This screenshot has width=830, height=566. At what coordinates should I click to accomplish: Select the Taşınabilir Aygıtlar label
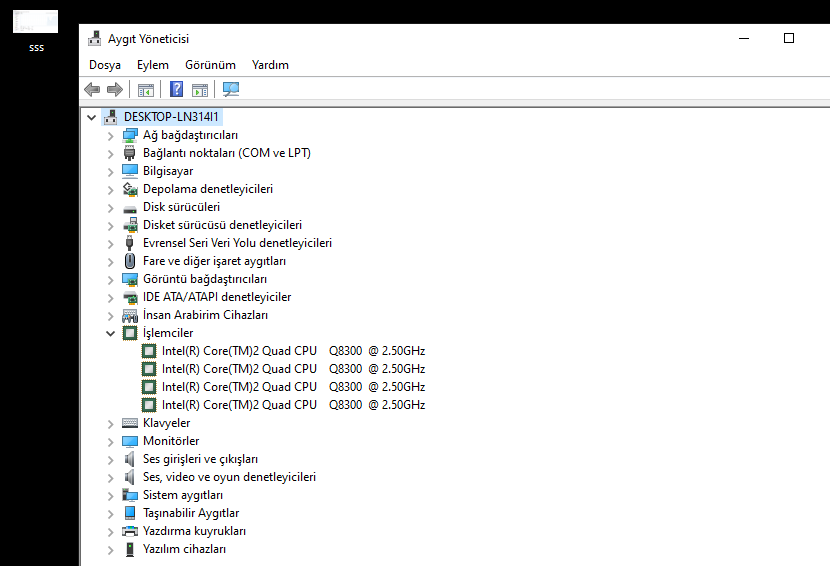[x=191, y=513]
